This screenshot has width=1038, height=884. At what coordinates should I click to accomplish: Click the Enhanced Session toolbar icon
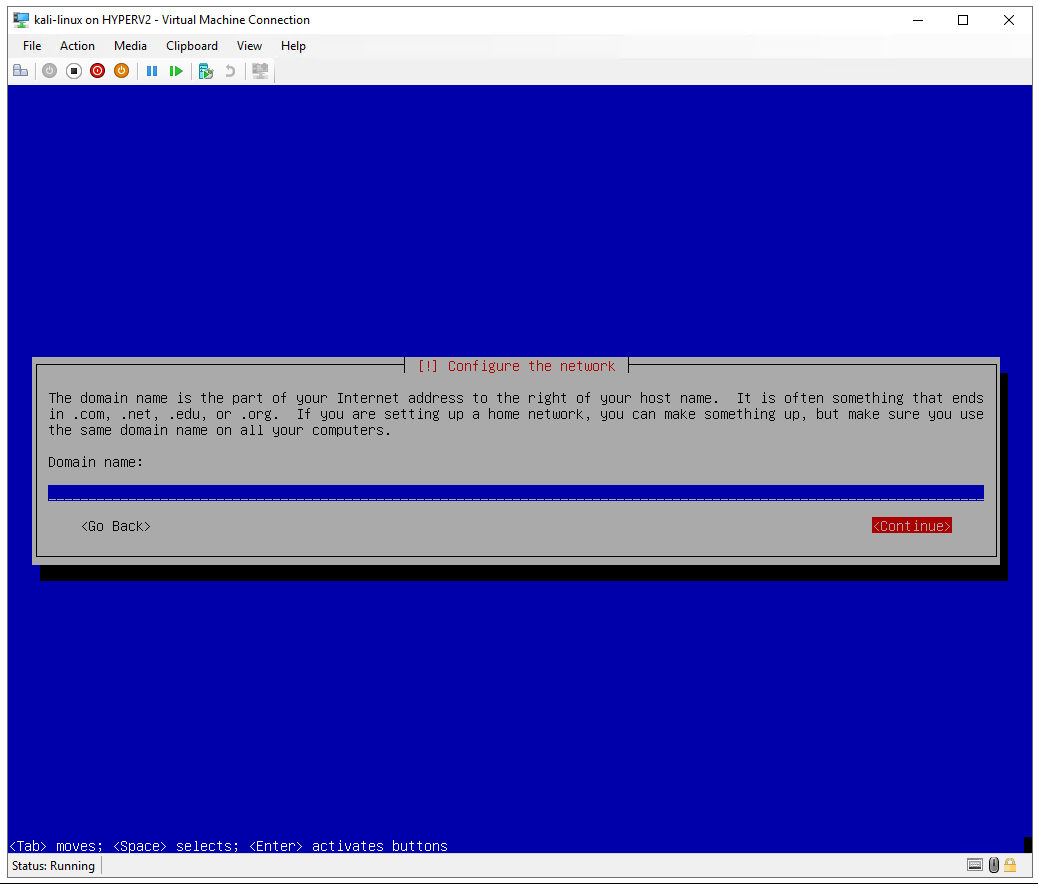point(260,71)
